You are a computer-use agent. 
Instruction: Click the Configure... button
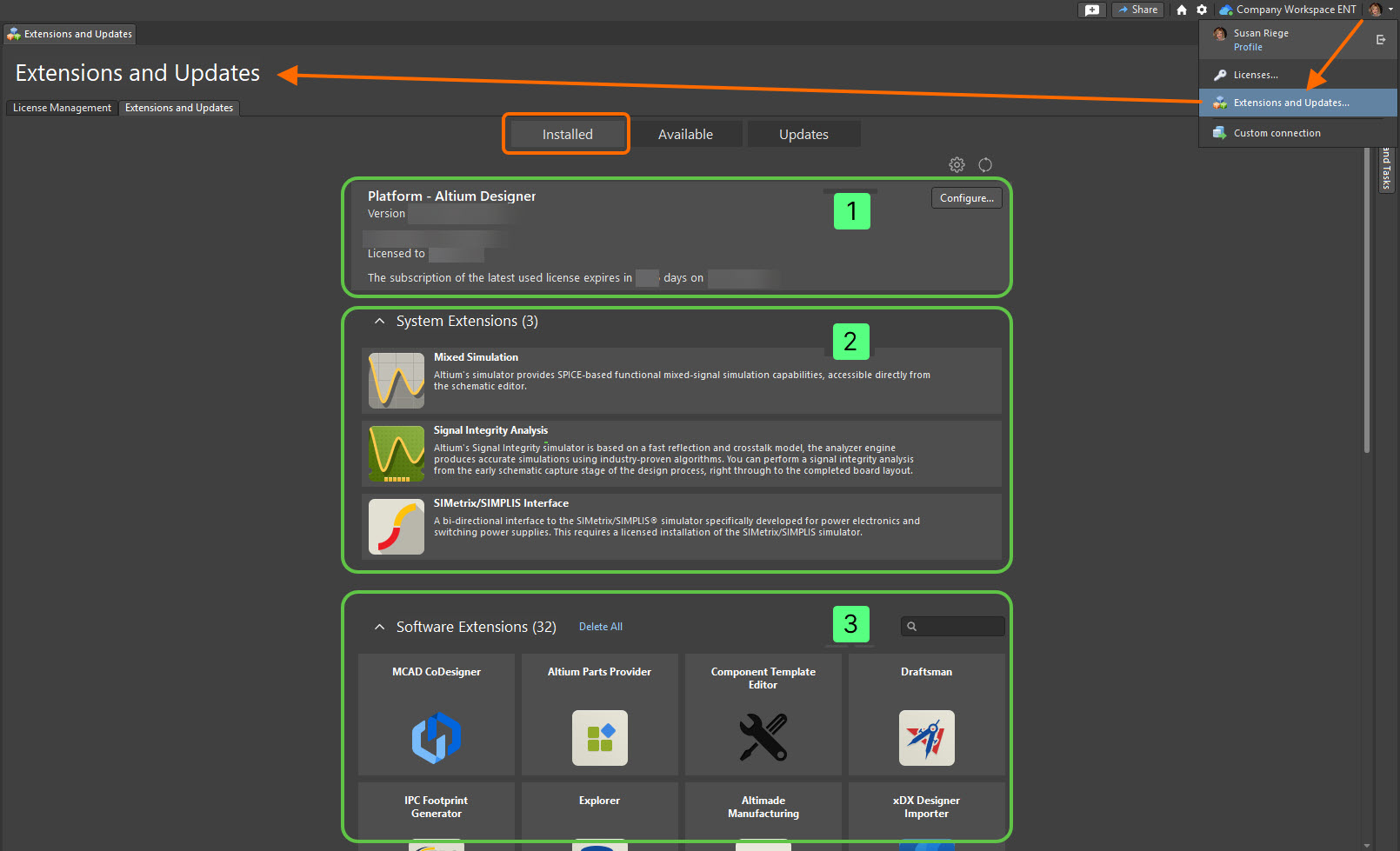coord(966,198)
